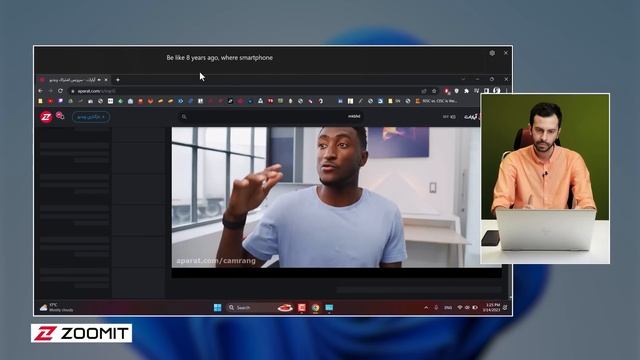Click the red extension icon in toolbar
The image size is (640, 360).
point(447,91)
